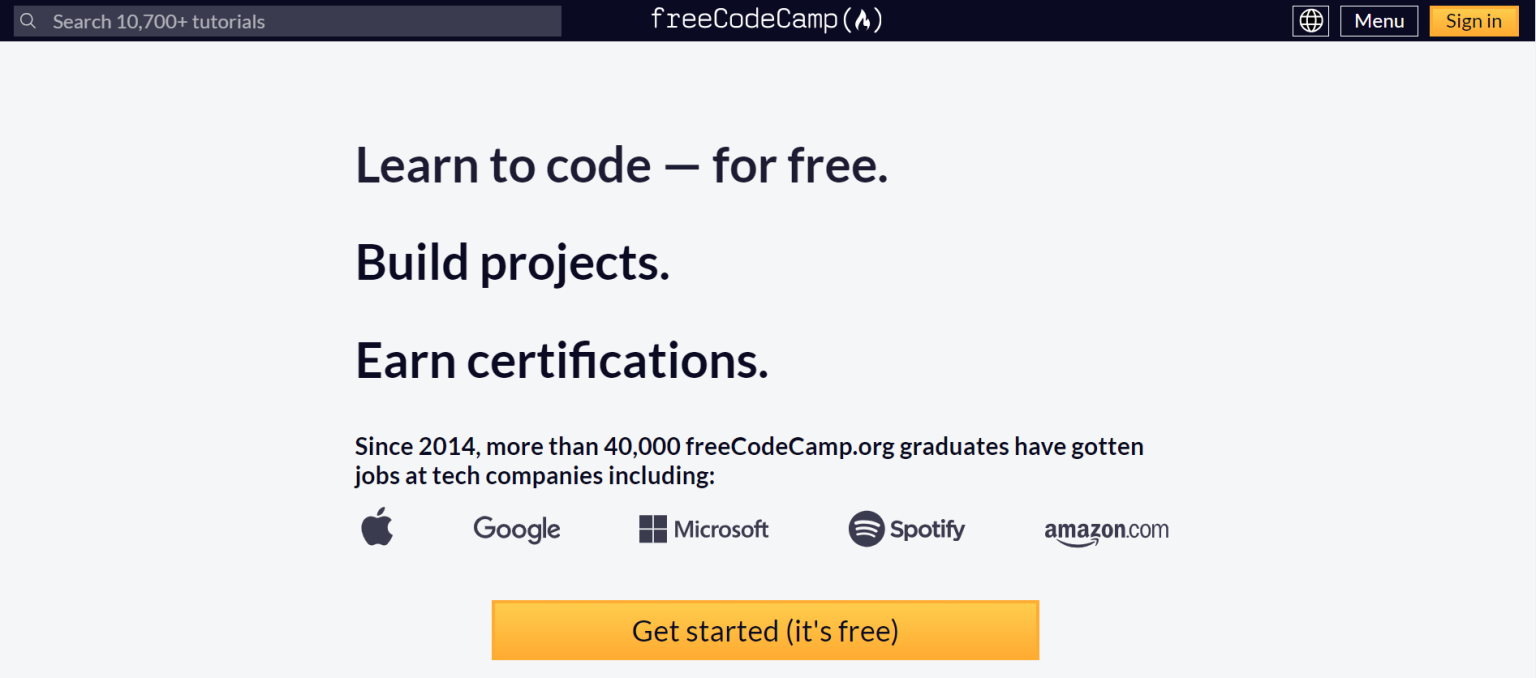This screenshot has width=1536, height=678.
Task: Click the freeCodeCamp flame logo
Action: 863,19
